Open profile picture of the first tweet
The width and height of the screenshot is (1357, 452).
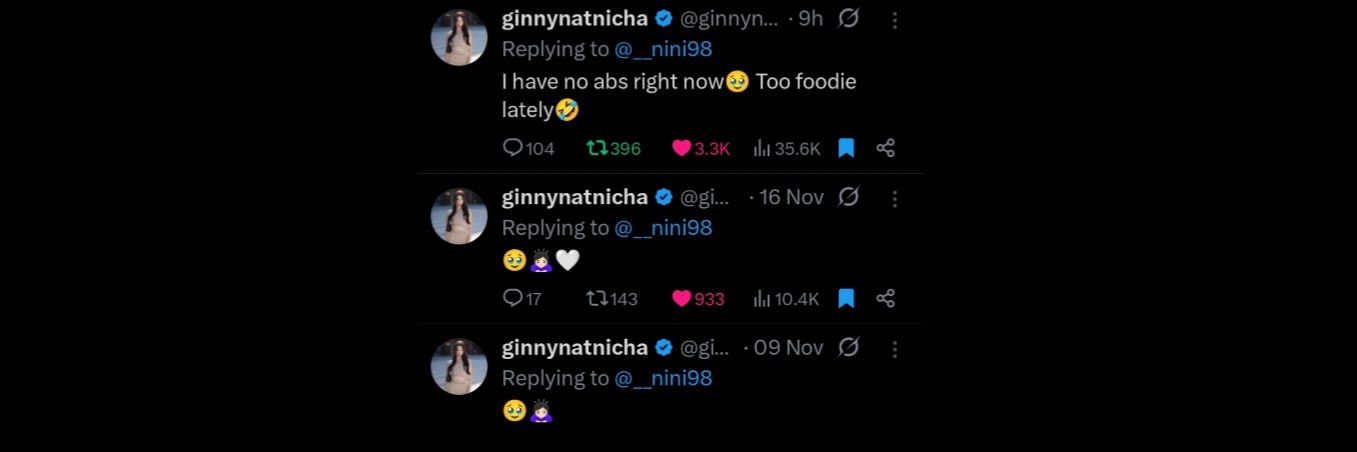(459, 37)
